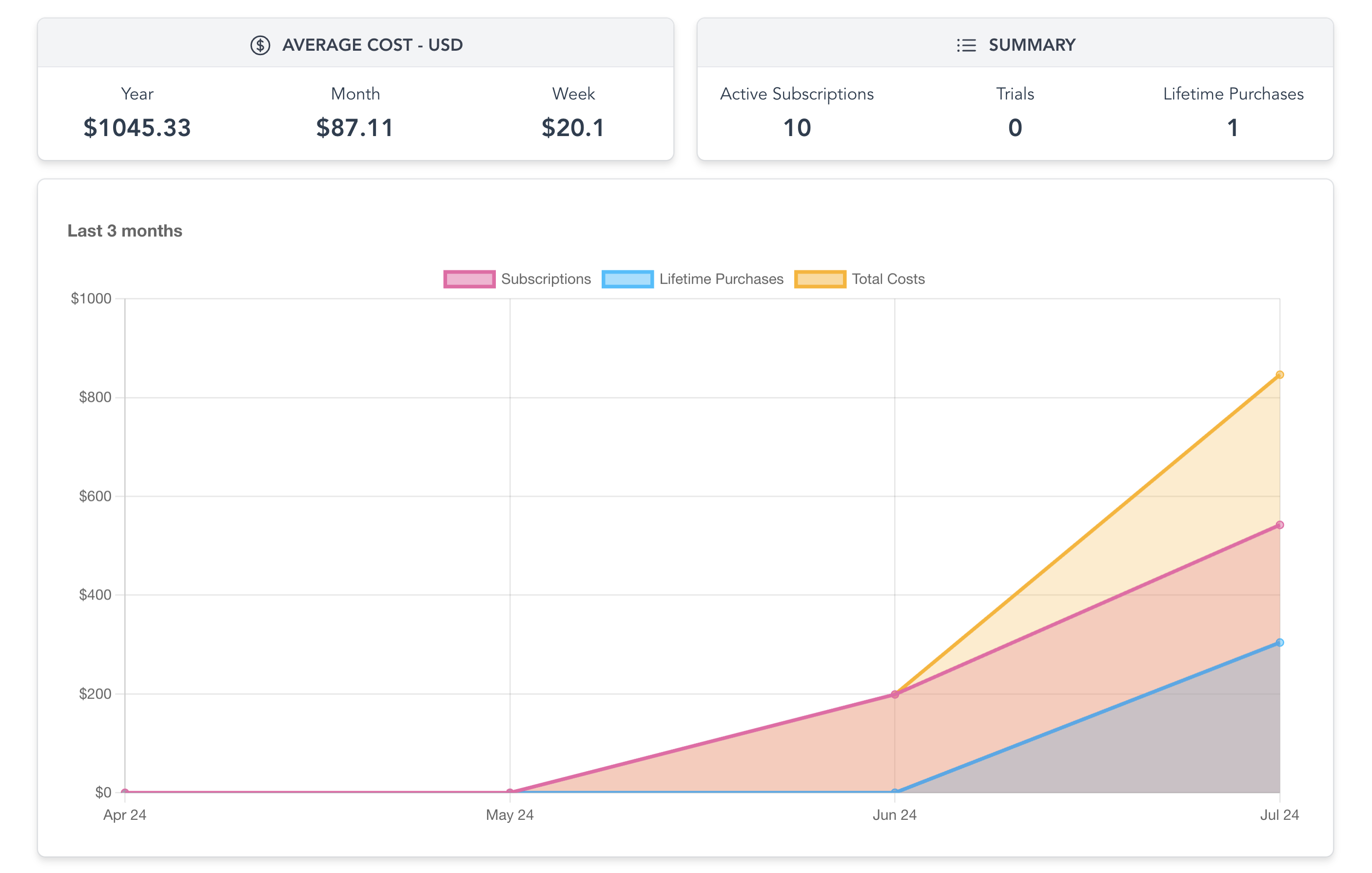Click the $600 y-axis label
1372x873 pixels.
pos(95,496)
